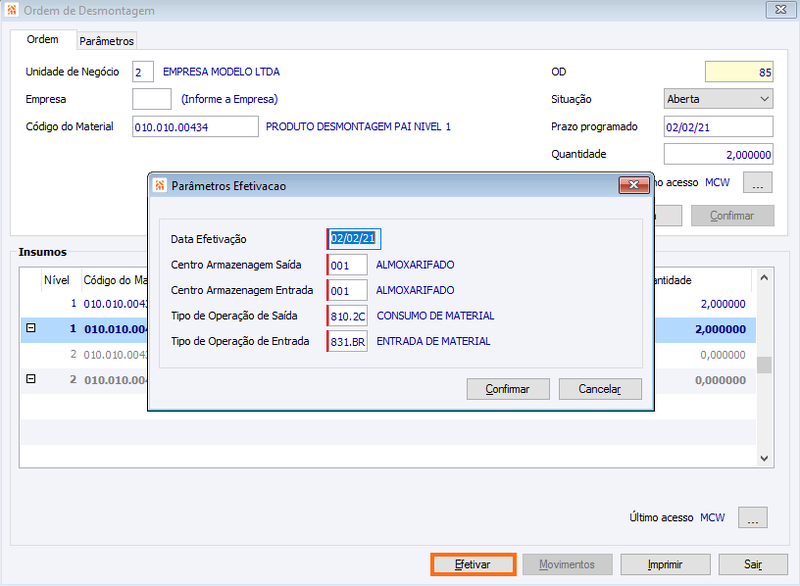Image resolution: width=800 pixels, height=586 pixels.
Task: Collapse the level 2 bold row in Insumos
Action: (x=31, y=379)
